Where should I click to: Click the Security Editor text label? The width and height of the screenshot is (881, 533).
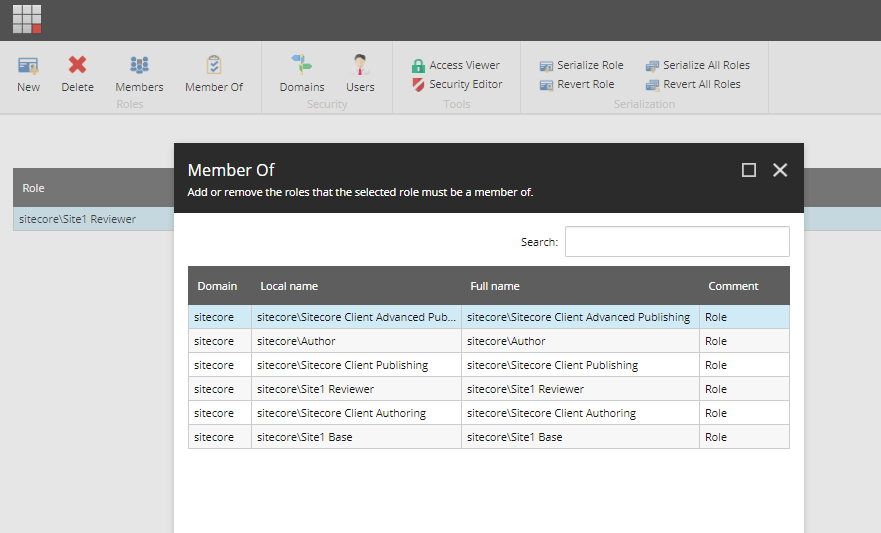(466, 84)
